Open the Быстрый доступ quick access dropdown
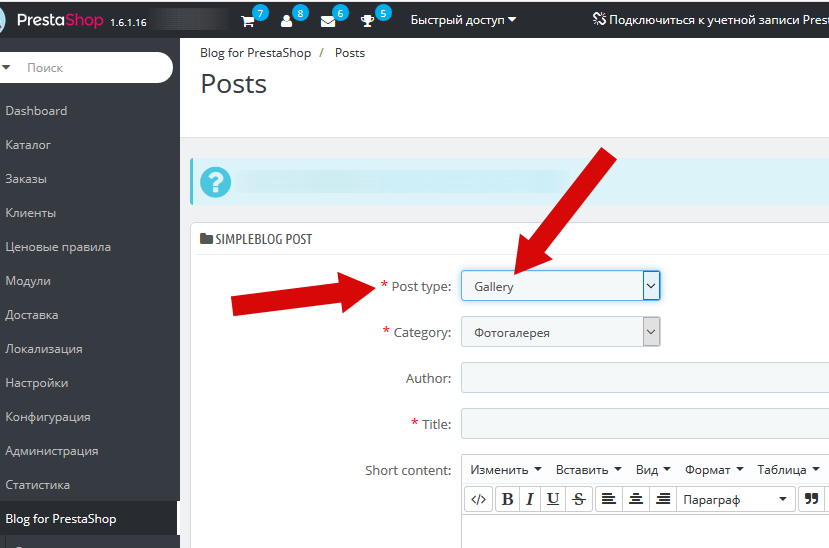Screen dimensions: 829x548 click(x=463, y=20)
